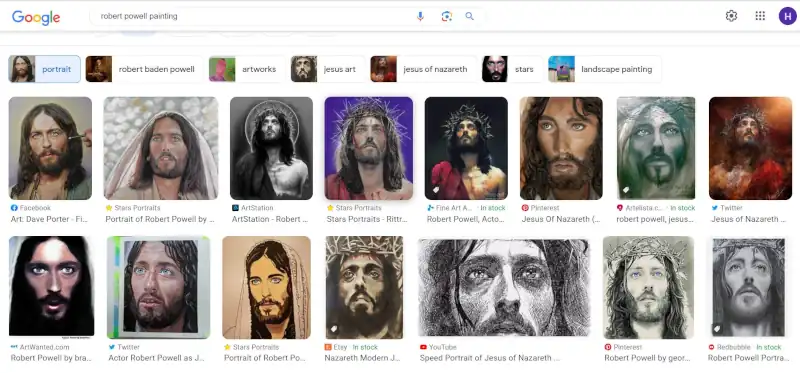Open 'Speed Portrait of Jesus of Nazareth' link
This screenshot has height=373, width=800.
click(489, 358)
